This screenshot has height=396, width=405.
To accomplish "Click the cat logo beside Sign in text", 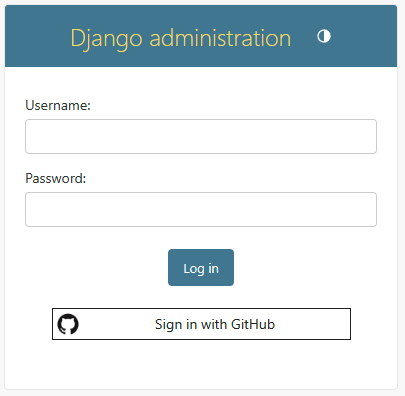I will [x=68, y=324].
